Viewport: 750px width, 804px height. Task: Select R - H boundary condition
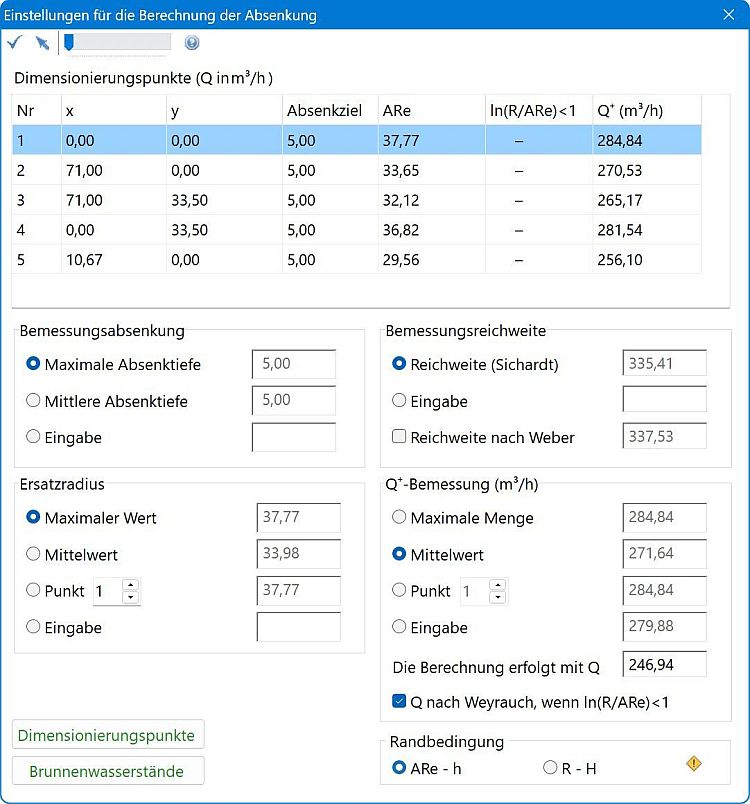pos(549,768)
